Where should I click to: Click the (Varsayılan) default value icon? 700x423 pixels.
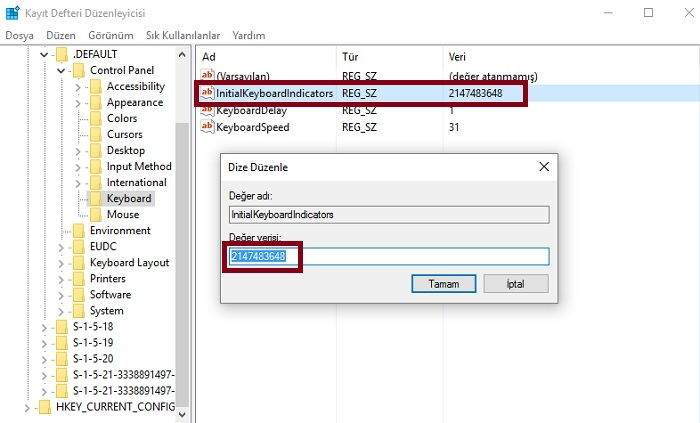(208, 77)
